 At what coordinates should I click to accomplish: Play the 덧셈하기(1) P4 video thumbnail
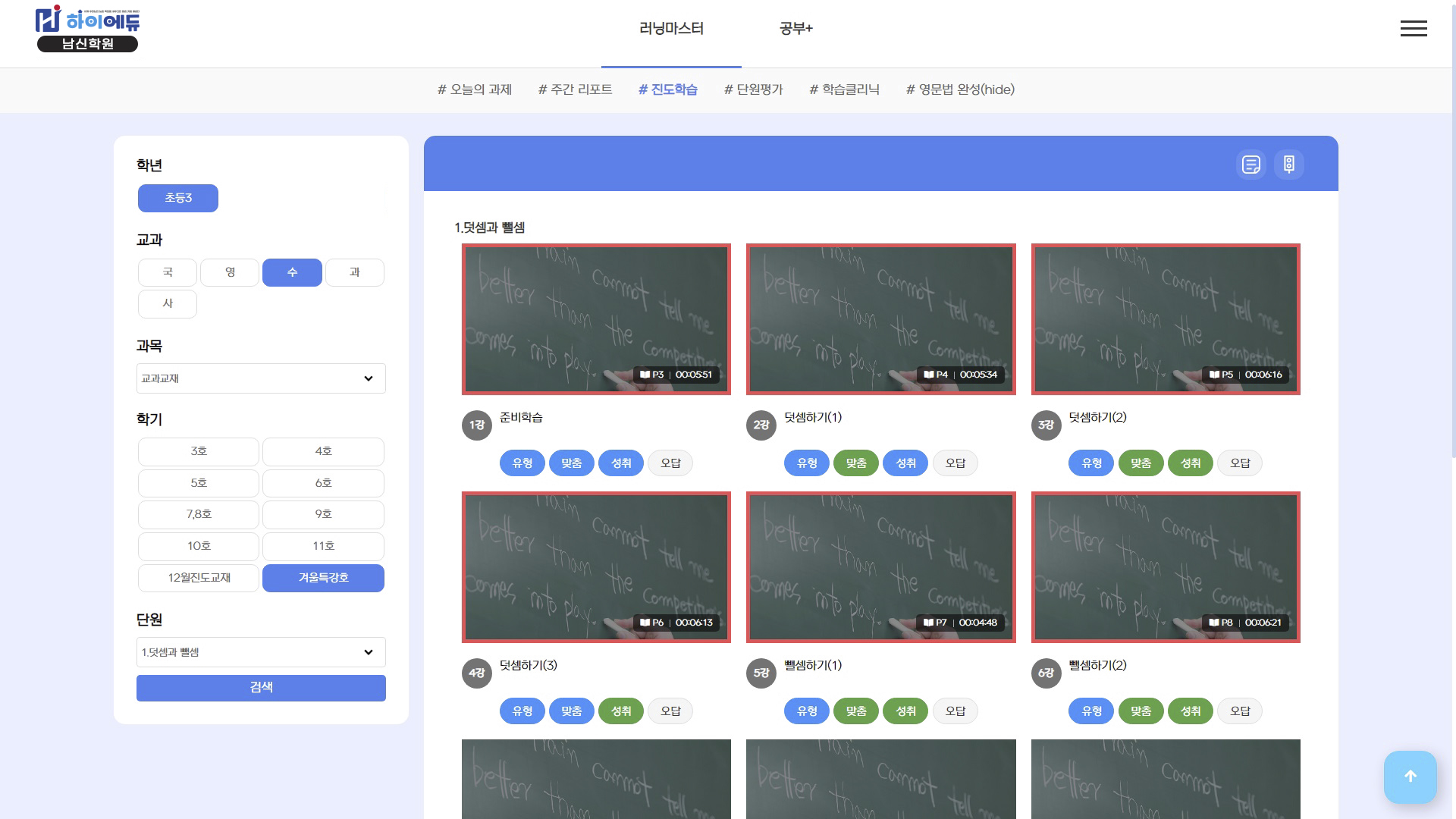click(881, 319)
